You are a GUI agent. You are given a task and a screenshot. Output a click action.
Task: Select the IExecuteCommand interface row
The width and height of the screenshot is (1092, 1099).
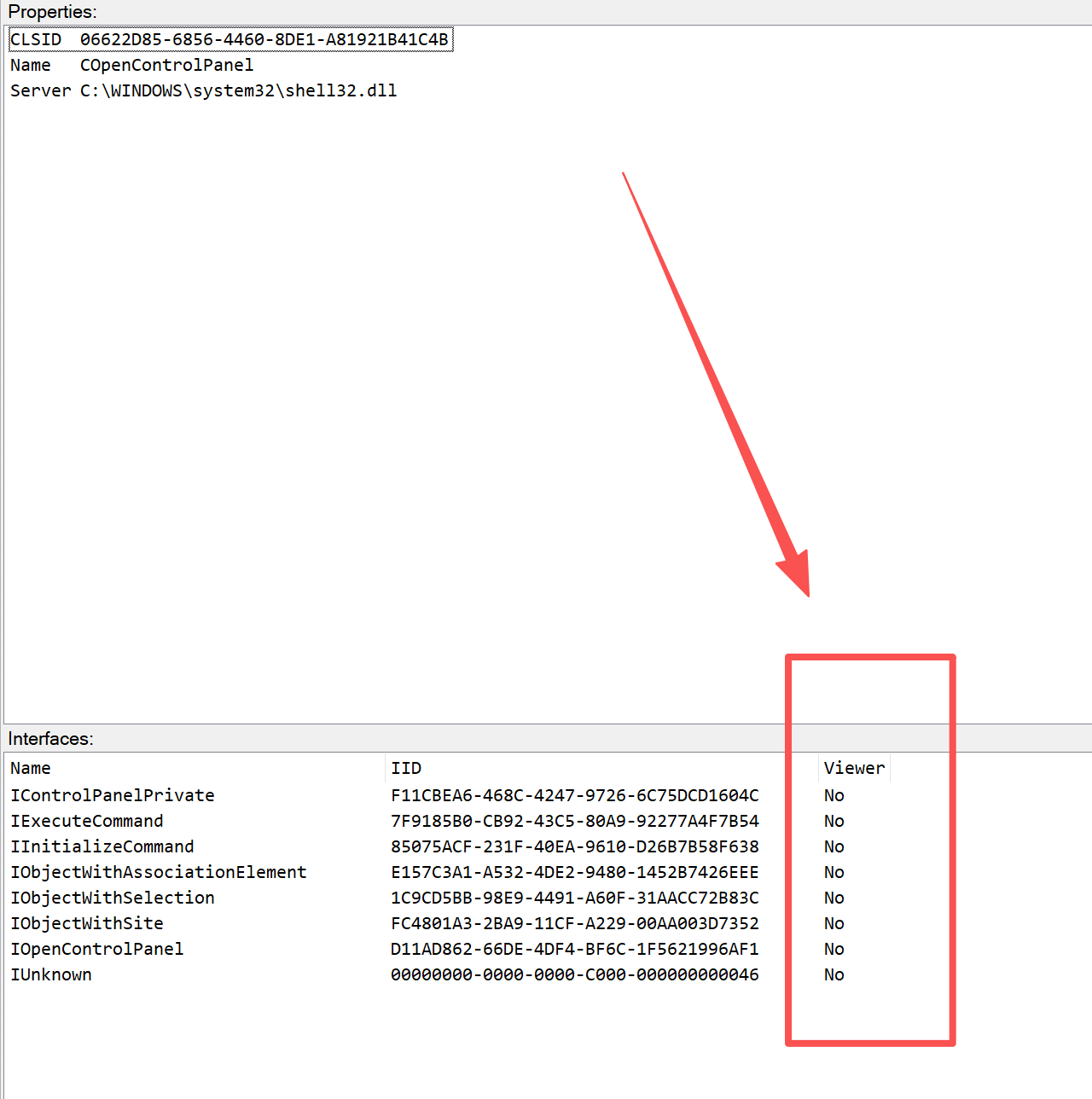[87, 821]
